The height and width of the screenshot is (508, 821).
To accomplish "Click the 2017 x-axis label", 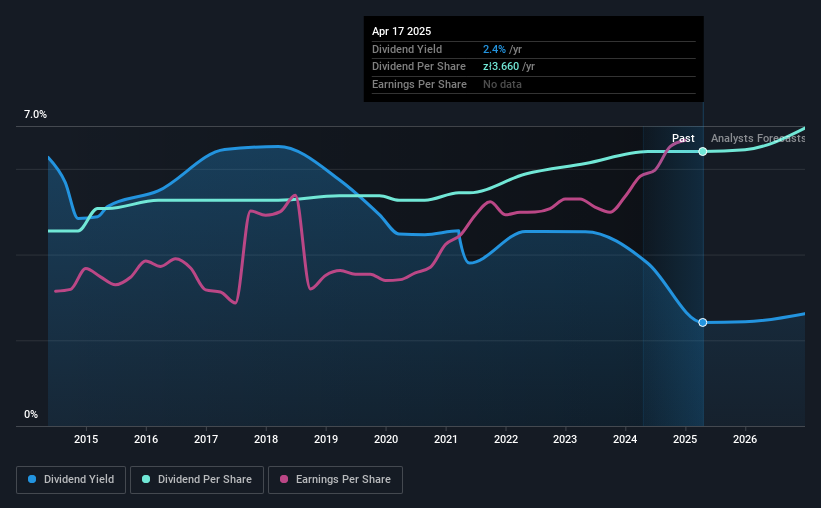I will pos(206,439).
